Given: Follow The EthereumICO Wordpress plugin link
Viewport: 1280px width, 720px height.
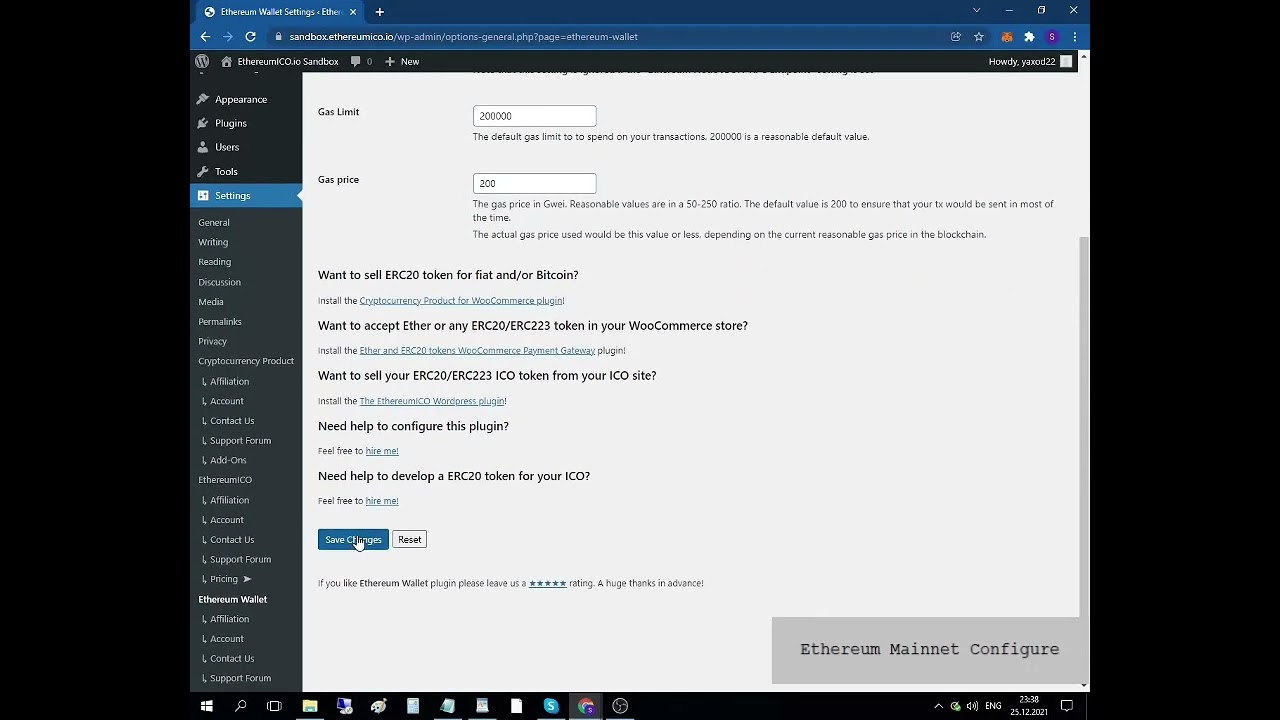Looking at the screenshot, I should 432,401.
